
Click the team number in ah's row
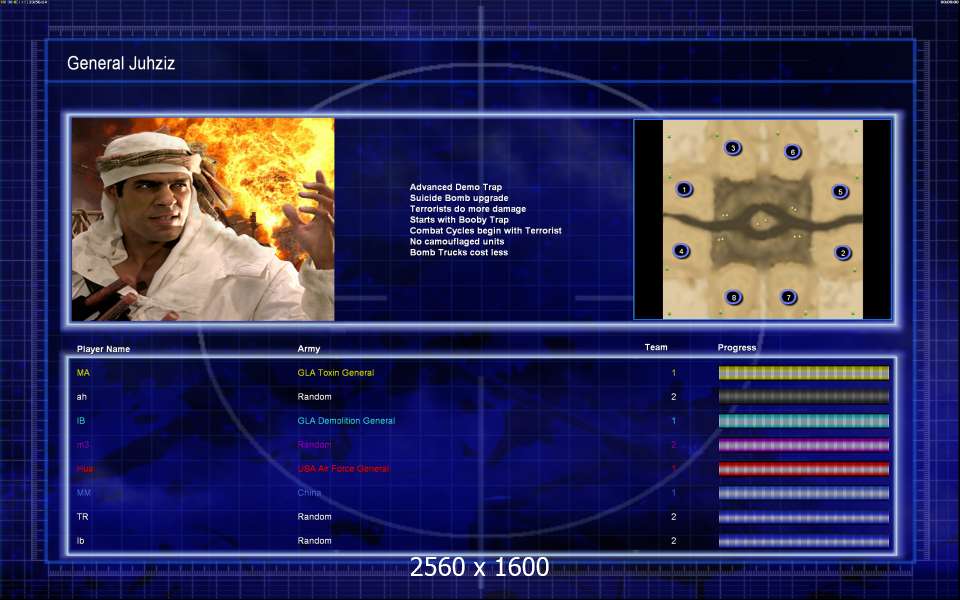point(673,397)
